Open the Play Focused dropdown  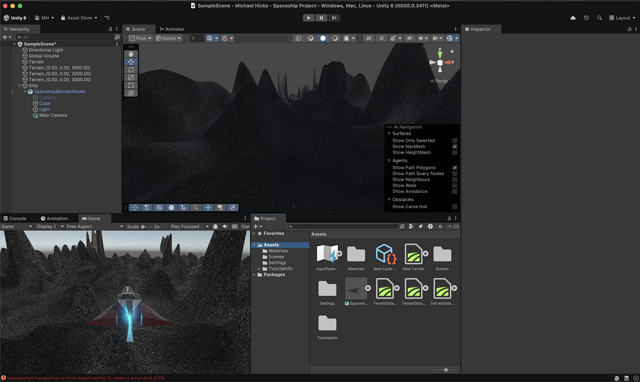point(189,227)
